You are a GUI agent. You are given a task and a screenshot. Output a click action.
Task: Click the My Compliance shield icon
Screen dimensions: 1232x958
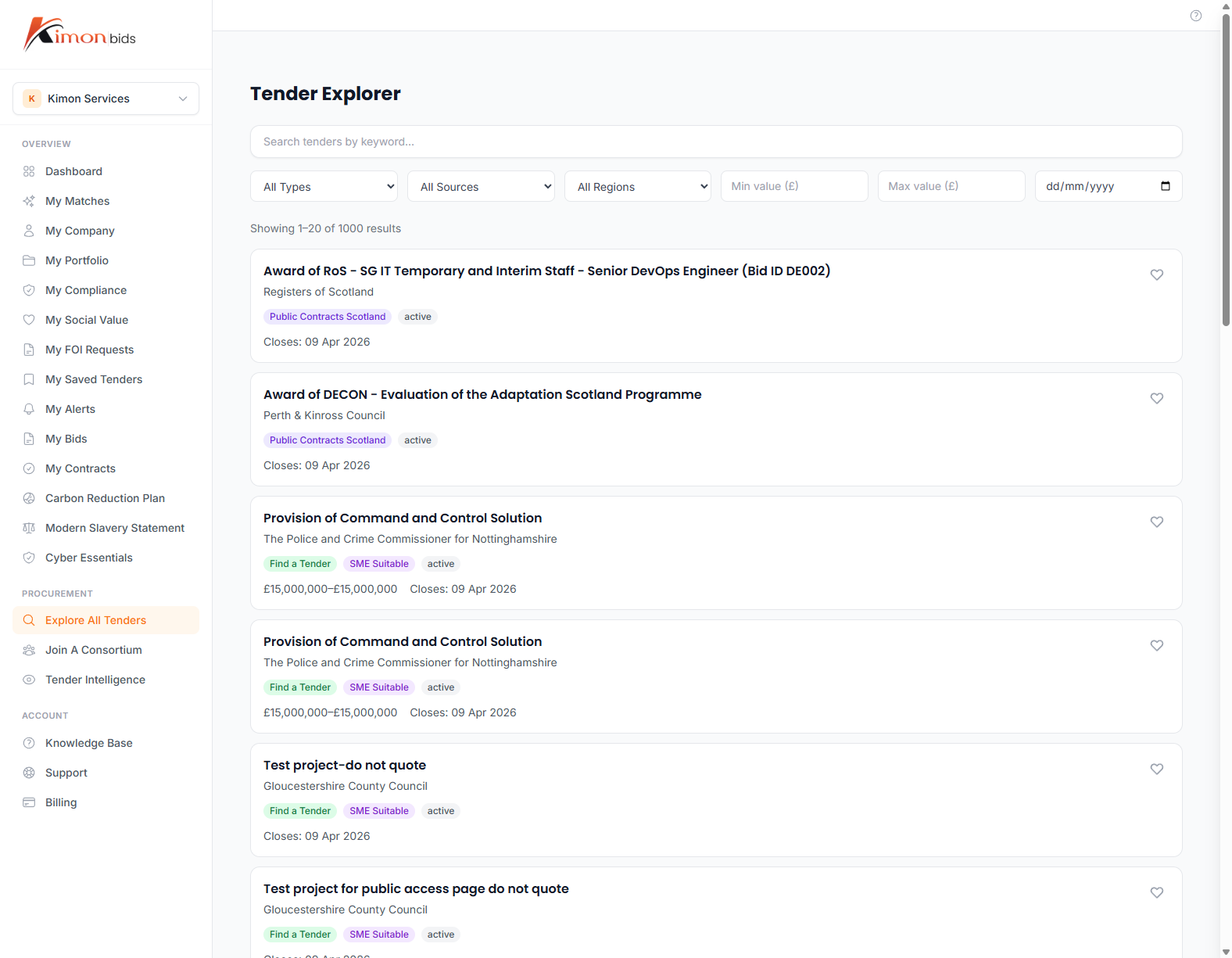click(x=29, y=290)
